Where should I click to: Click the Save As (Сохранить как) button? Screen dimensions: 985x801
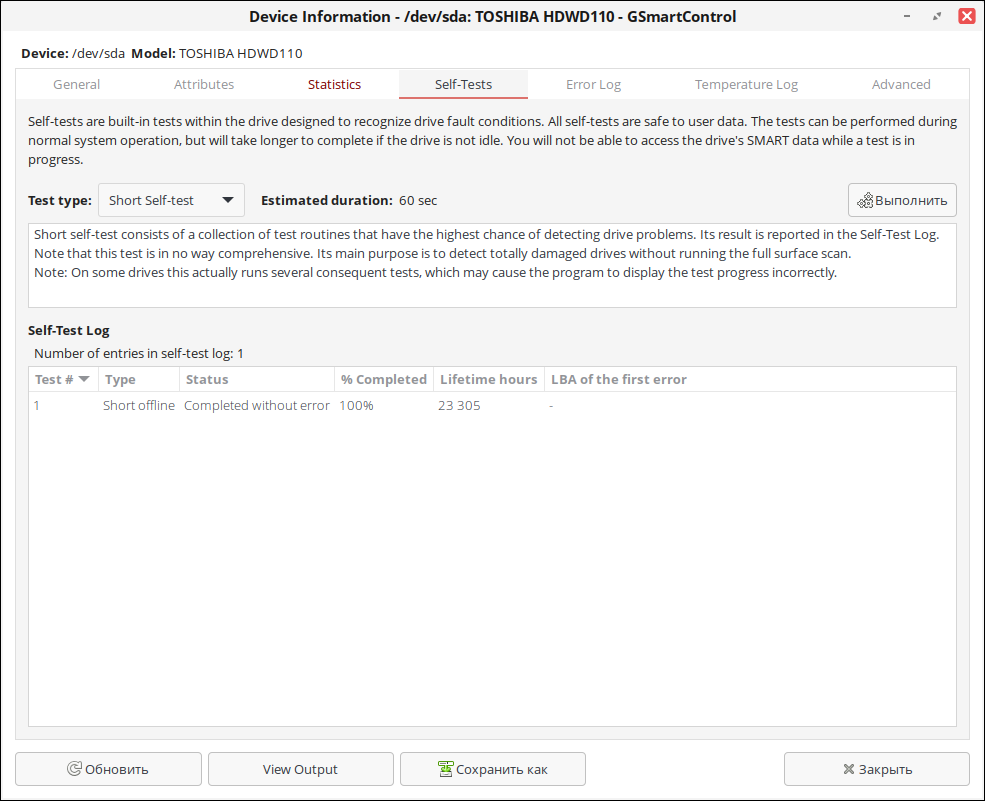point(493,769)
